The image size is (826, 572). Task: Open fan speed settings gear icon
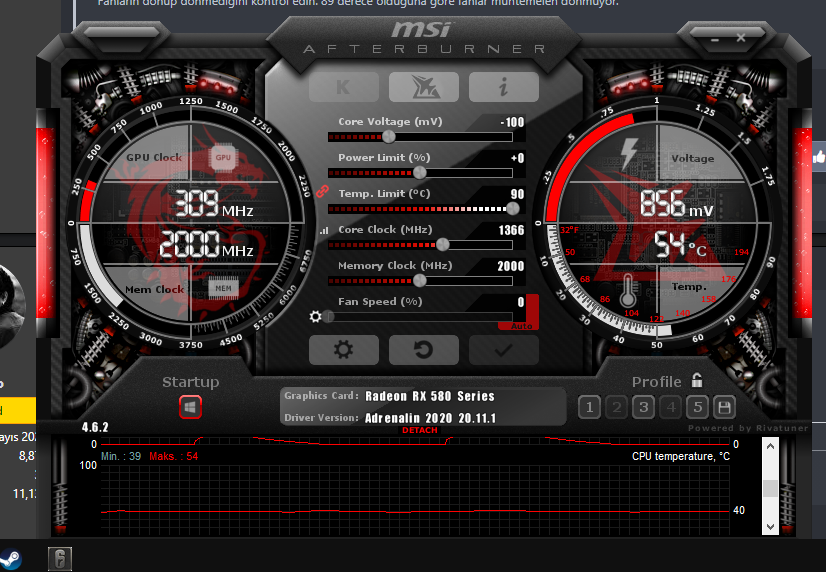(x=315, y=317)
